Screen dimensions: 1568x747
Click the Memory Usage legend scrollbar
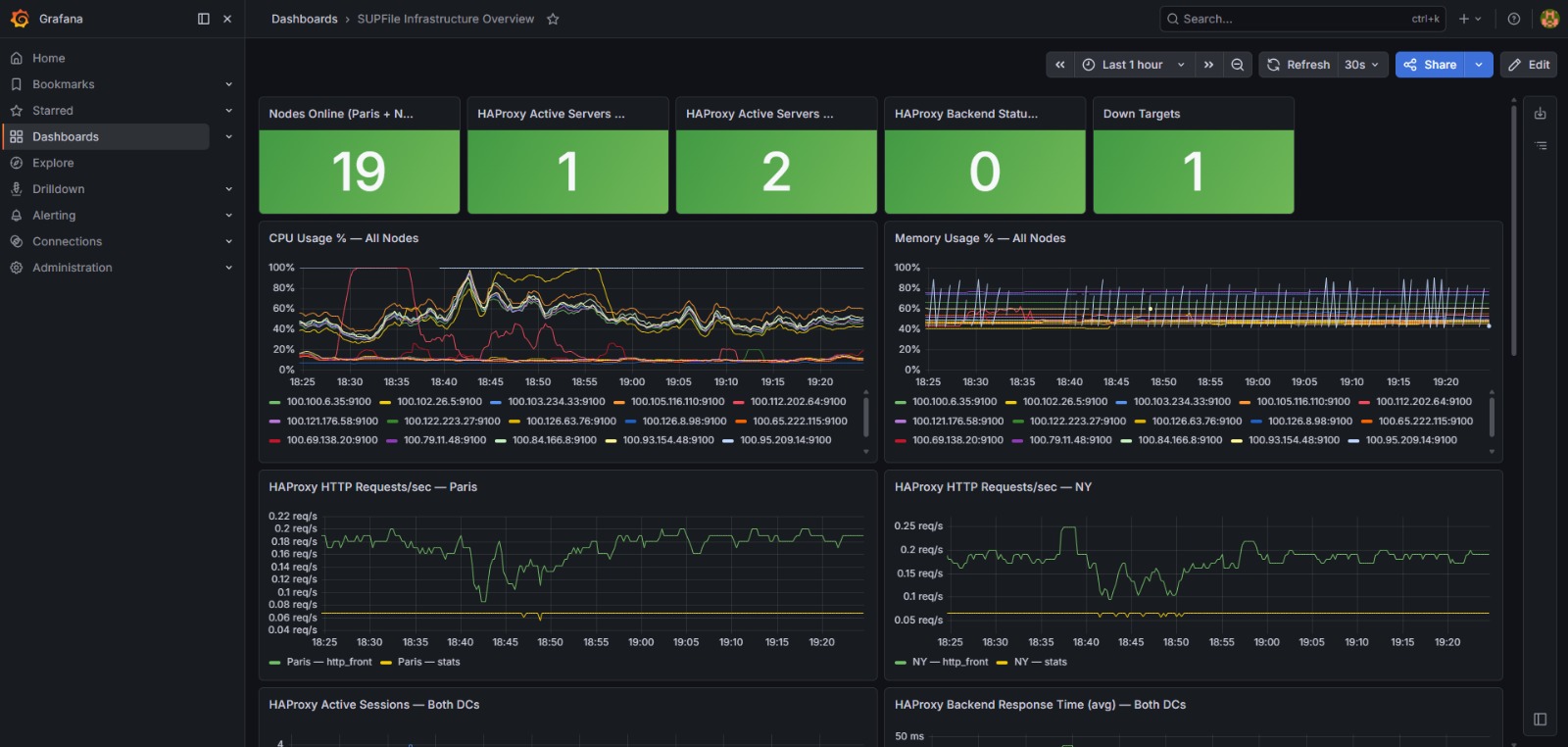point(1492,416)
